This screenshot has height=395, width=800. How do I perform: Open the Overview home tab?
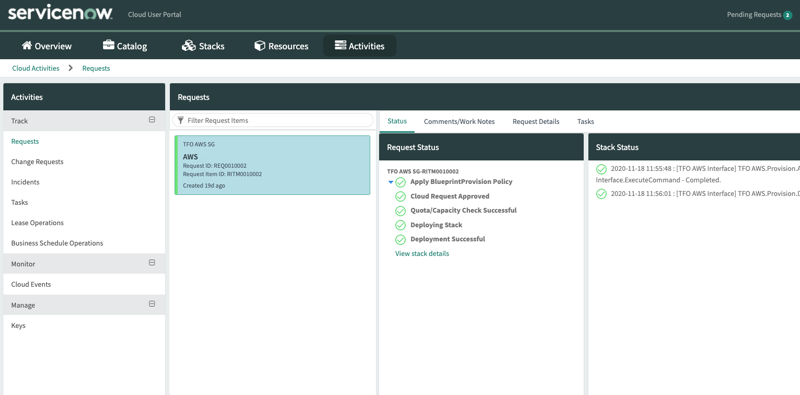[46, 46]
